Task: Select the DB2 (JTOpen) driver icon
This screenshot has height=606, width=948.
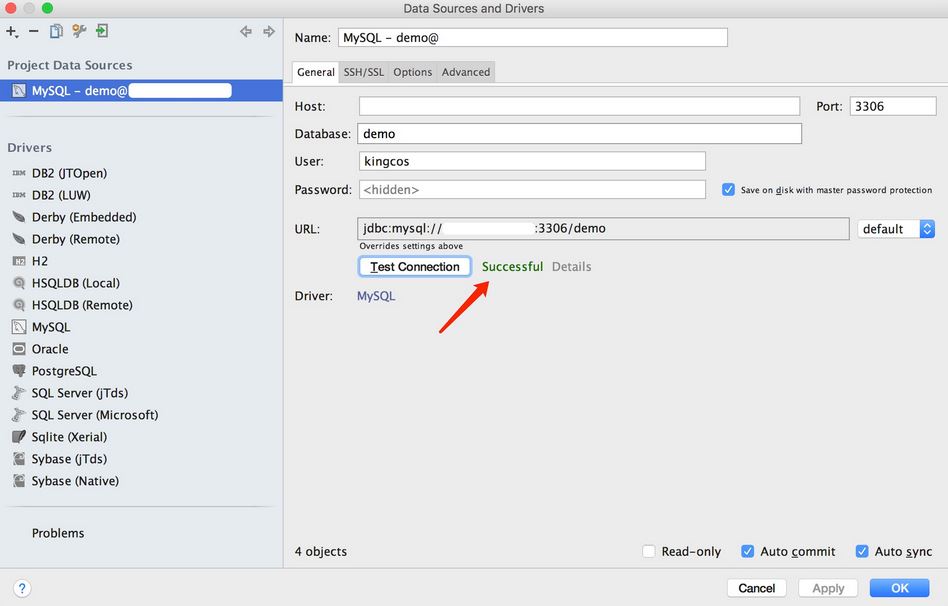Action: 19,173
